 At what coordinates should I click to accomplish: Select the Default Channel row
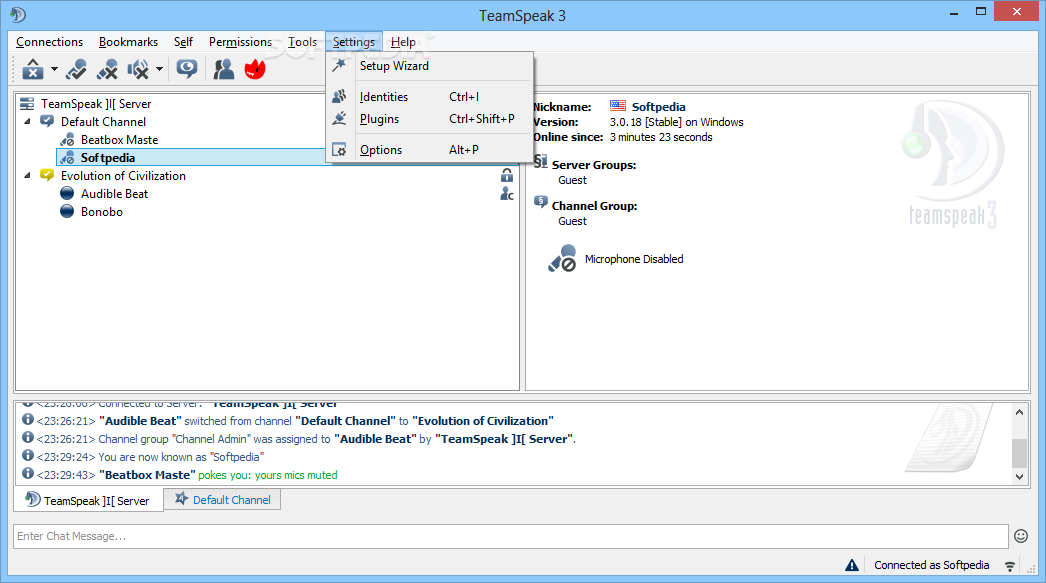(x=103, y=122)
